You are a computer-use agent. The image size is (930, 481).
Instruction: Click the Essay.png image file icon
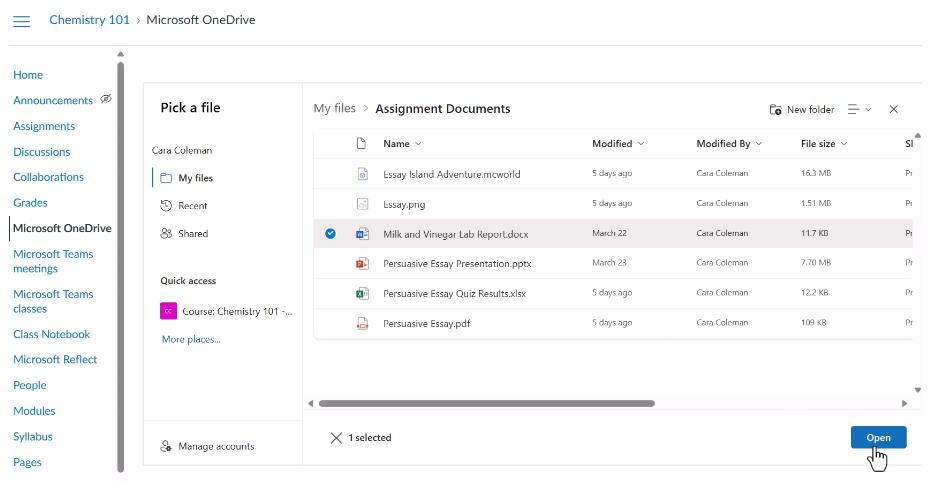tap(362, 204)
